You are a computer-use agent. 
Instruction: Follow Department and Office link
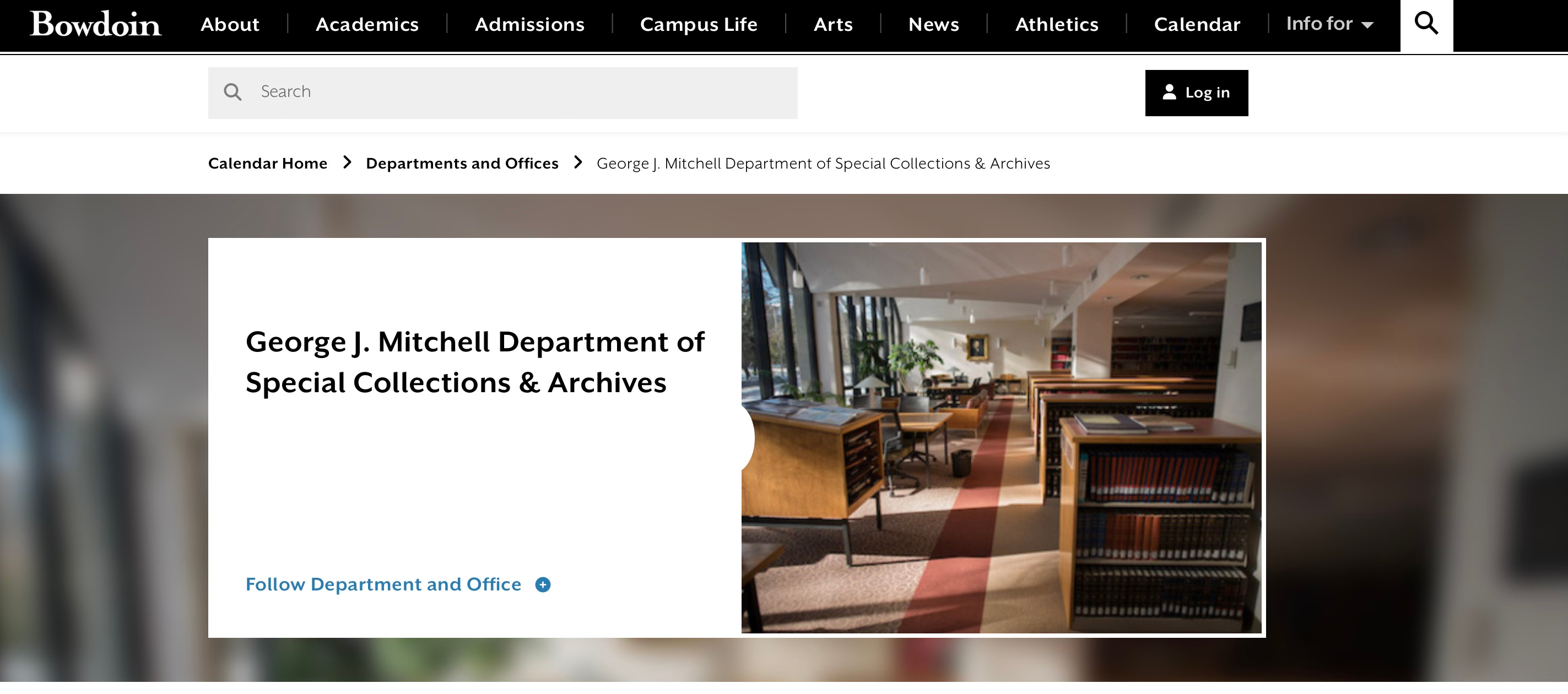pos(383,584)
